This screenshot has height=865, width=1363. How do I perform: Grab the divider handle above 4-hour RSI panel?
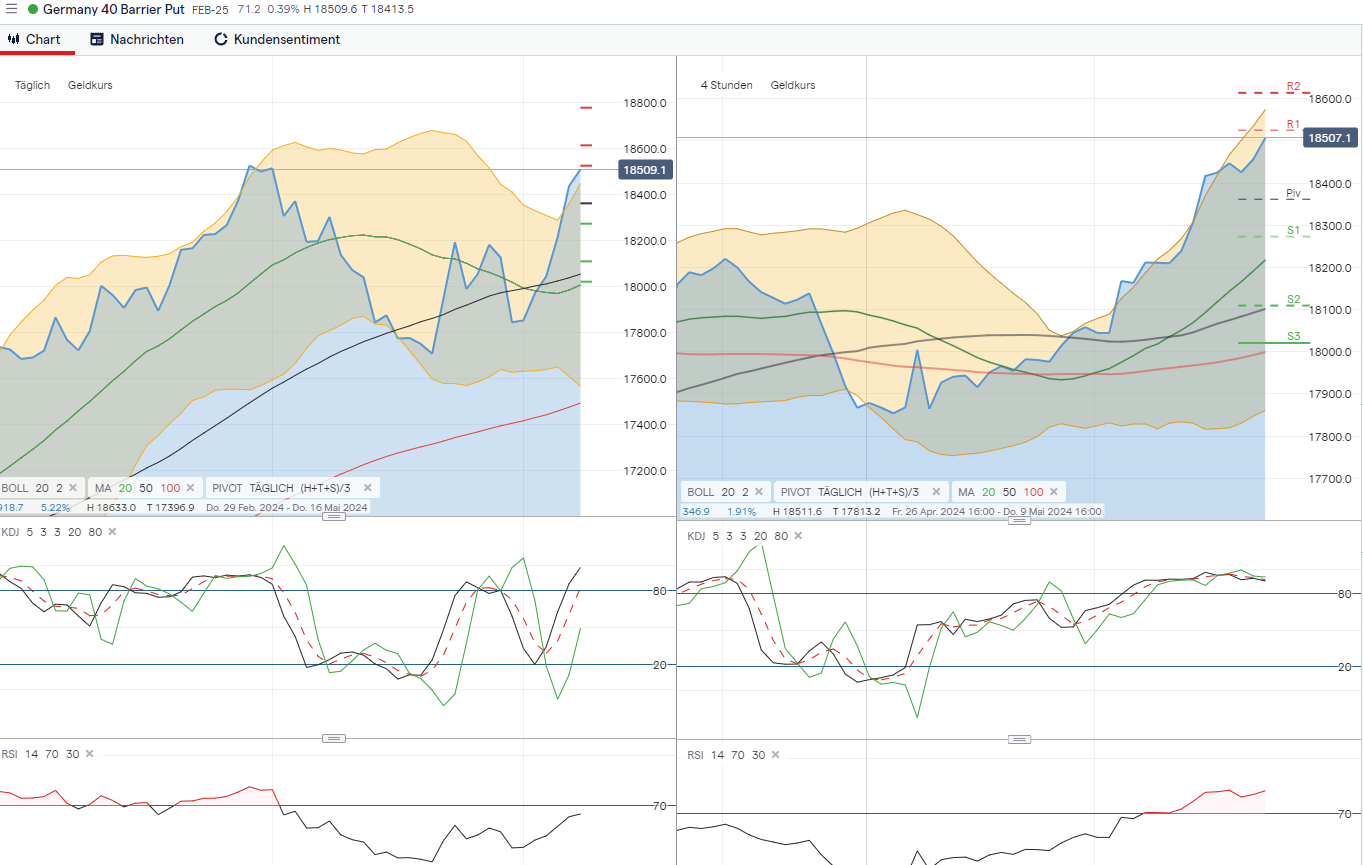click(1019, 739)
